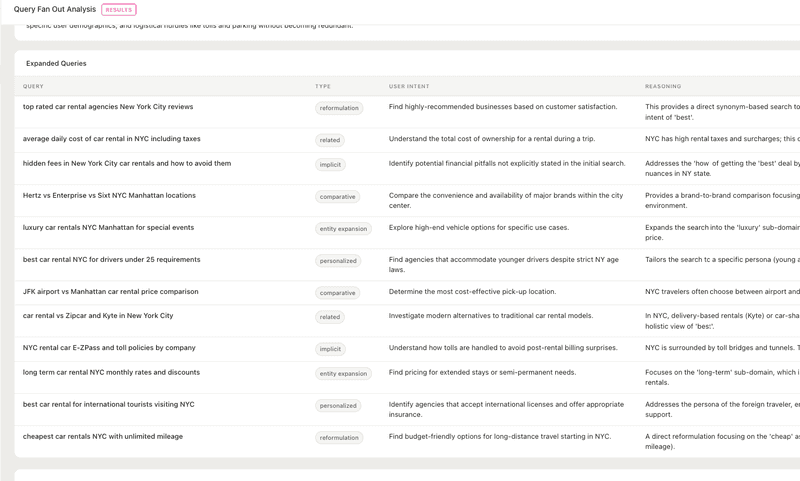Select 'cheapest car rentals NYC unlimited mileage' query
Screen dimensions: 800x481
(x=103, y=436)
